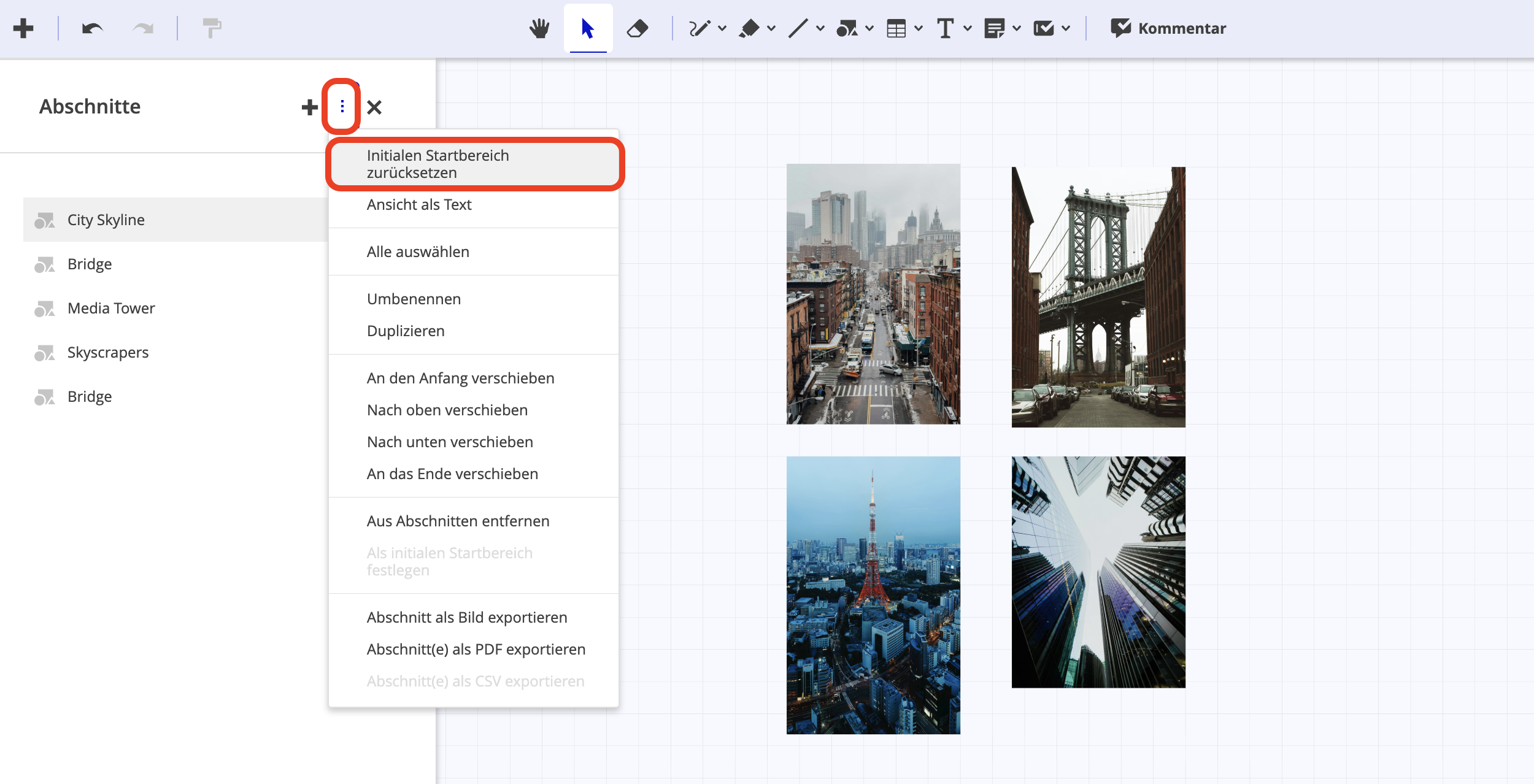Select the Pen drawing tool
The height and width of the screenshot is (784, 1534).
tap(700, 28)
